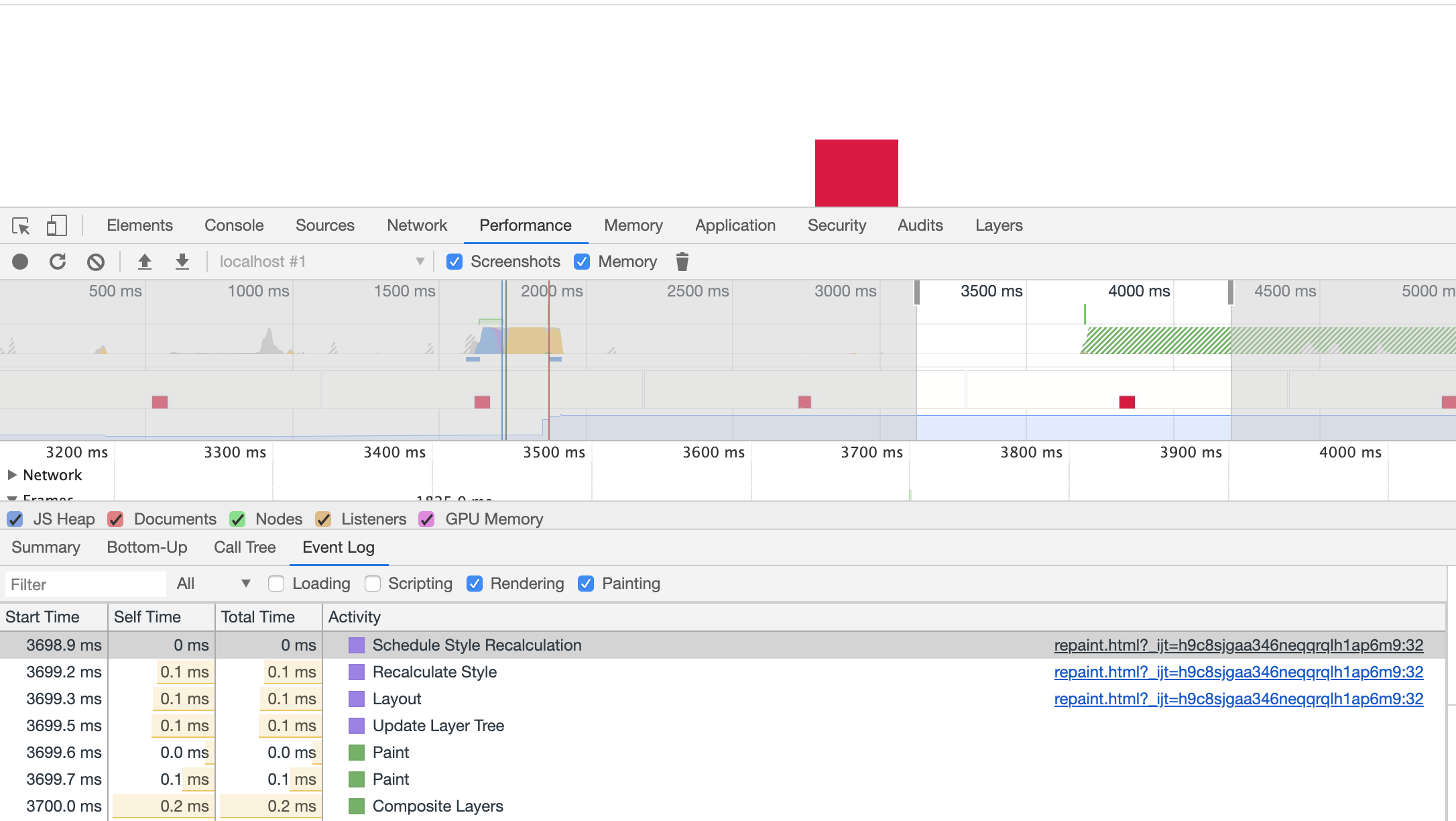Open repaint.html link for Schedule Style Recalculation

(x=1239, y=645)
